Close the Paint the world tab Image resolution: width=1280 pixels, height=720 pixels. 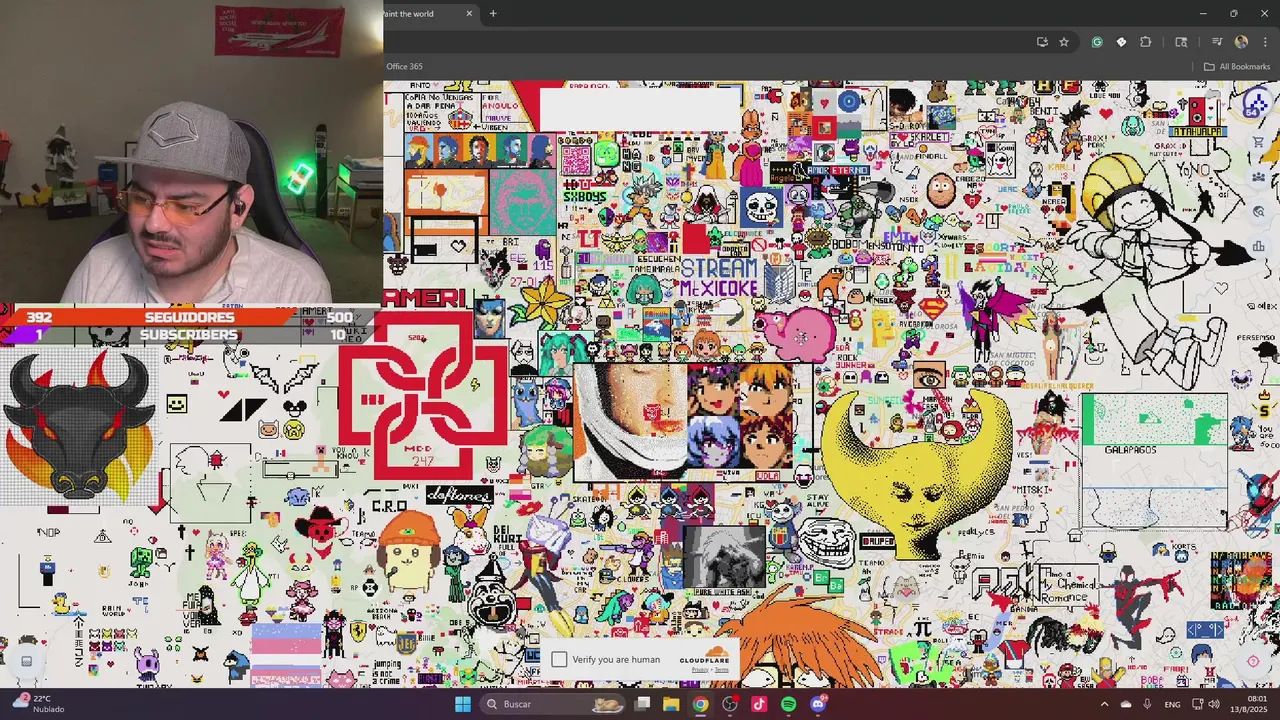469,14
